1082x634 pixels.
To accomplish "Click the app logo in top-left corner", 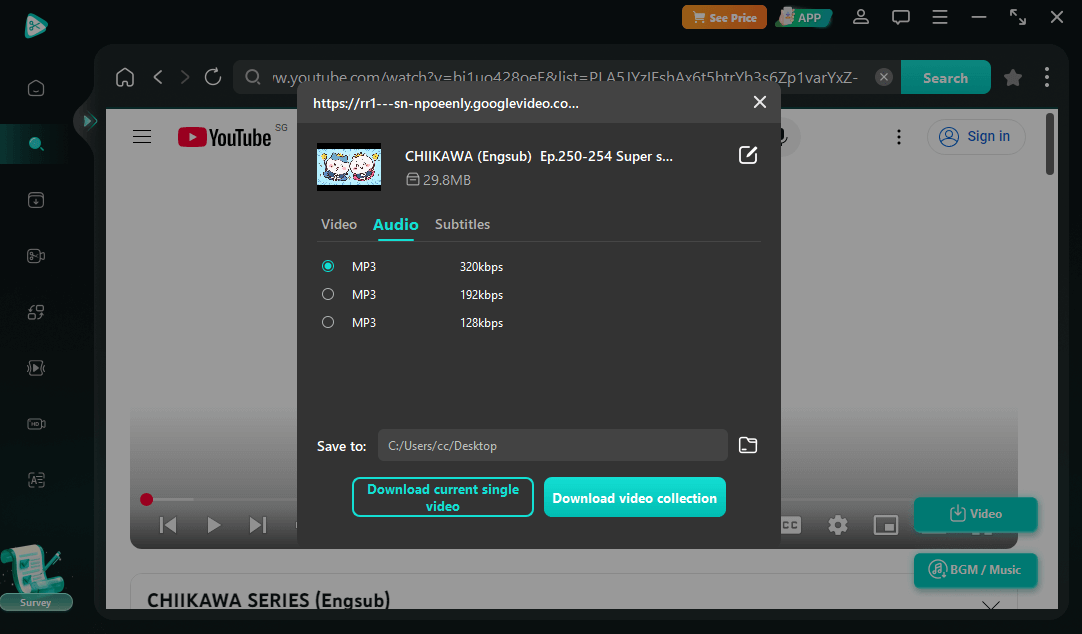I will (35, 26).
